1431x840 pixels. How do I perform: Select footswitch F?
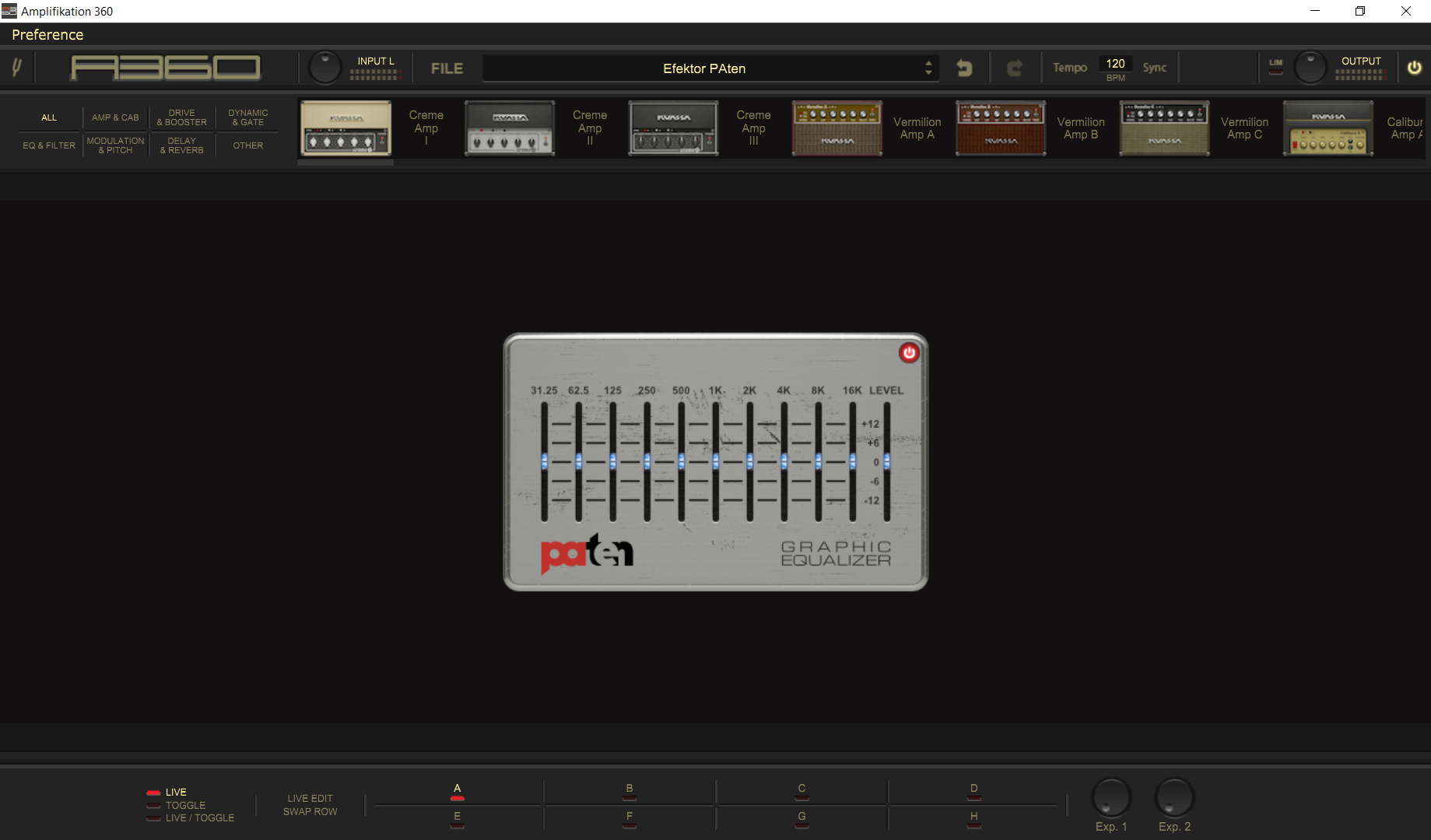click(630, 819)
